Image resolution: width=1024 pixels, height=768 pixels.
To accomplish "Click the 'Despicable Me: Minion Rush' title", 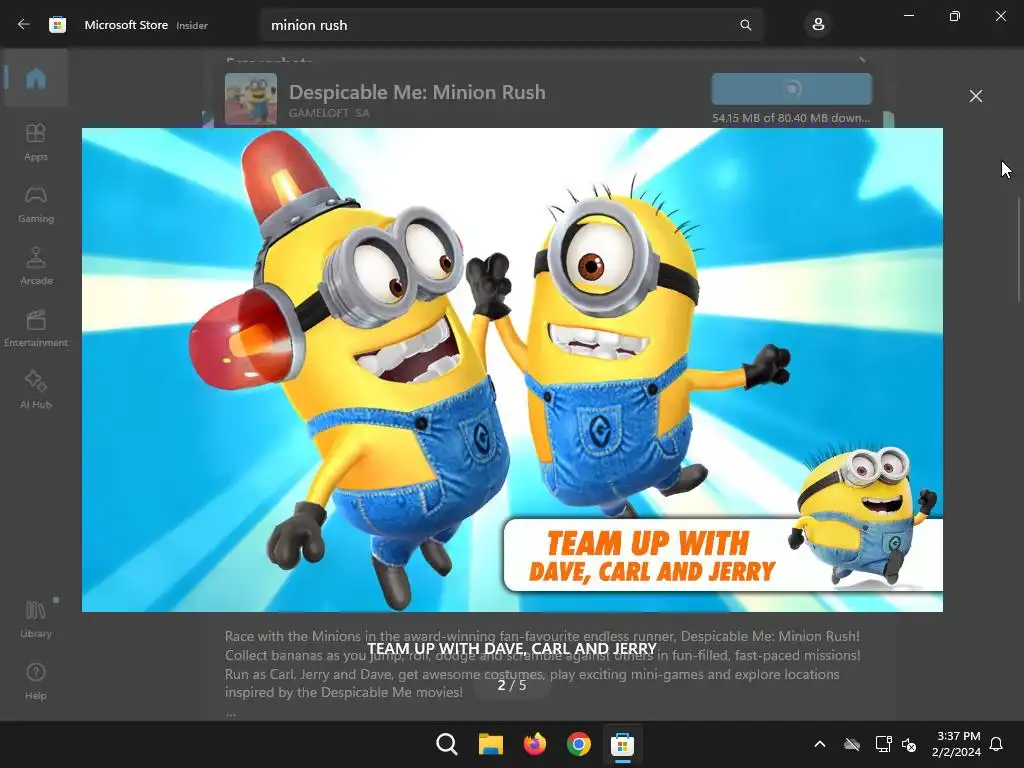I will (x=417, y=92).
